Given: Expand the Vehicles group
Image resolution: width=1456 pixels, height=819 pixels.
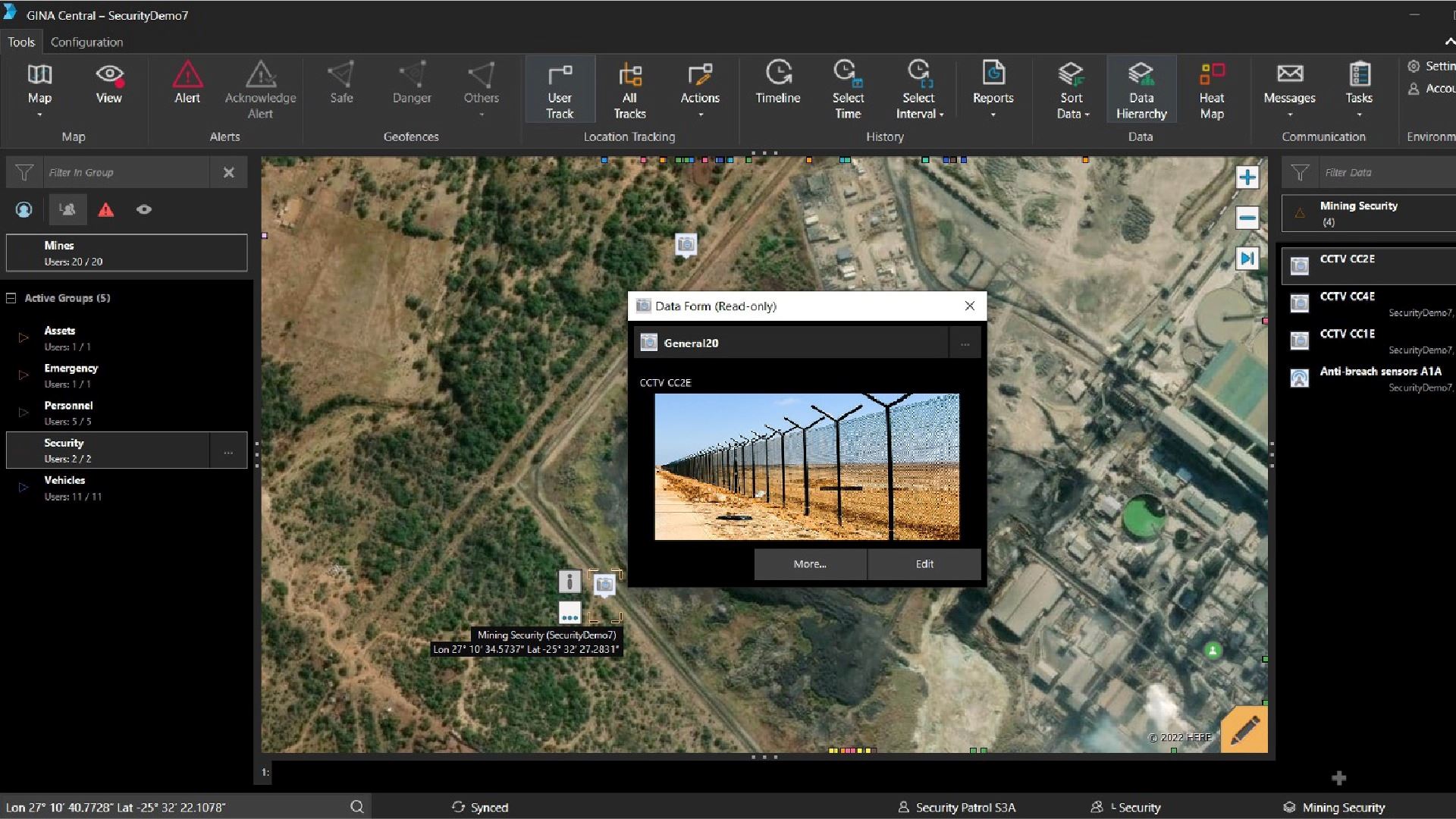Looking at the screenshot, I should pyautogui.click(x=23, y=488).
